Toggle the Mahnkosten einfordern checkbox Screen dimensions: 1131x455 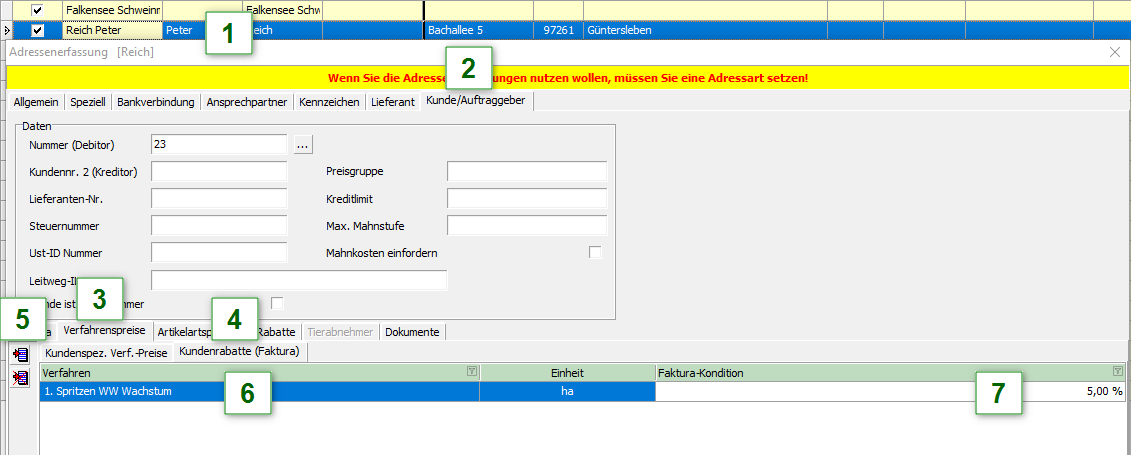click(x=595, y=253)
